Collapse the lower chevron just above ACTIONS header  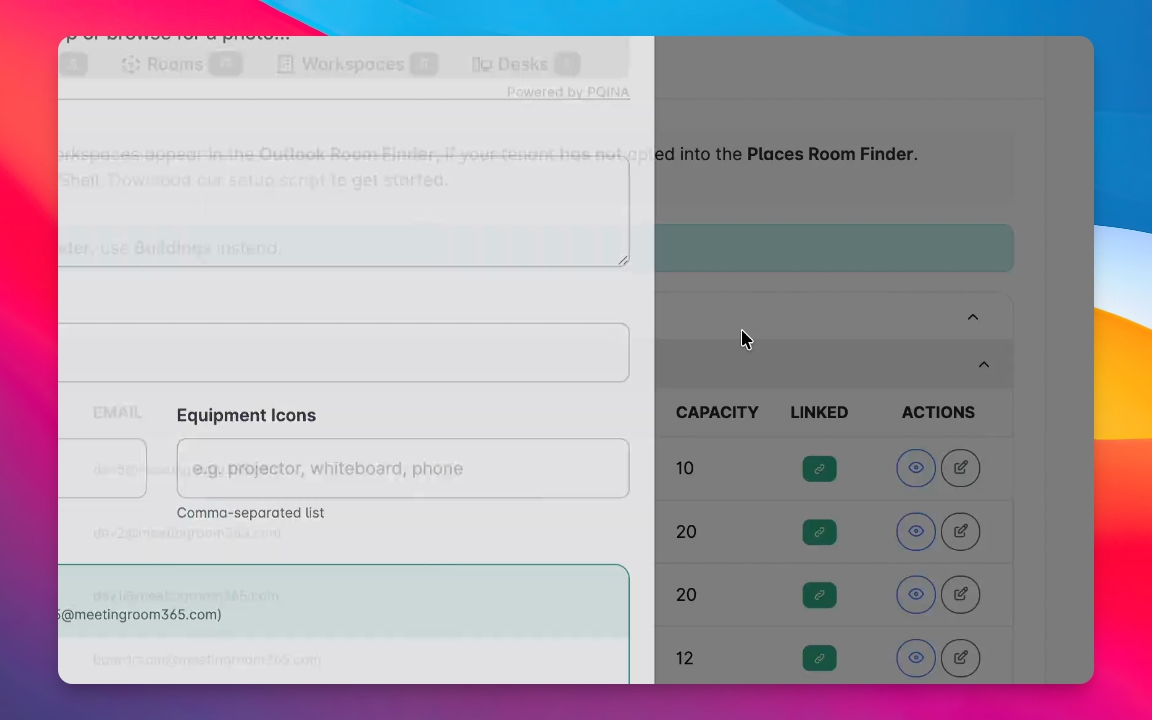(984, 364)
